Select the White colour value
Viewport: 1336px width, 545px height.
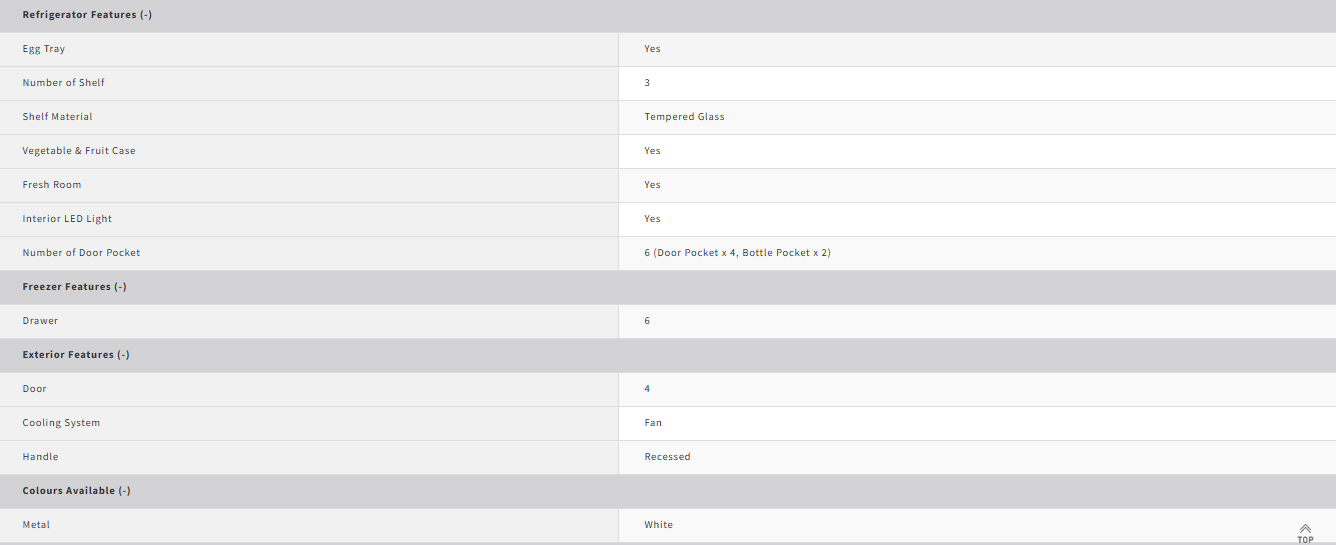[x=659, y=525]
